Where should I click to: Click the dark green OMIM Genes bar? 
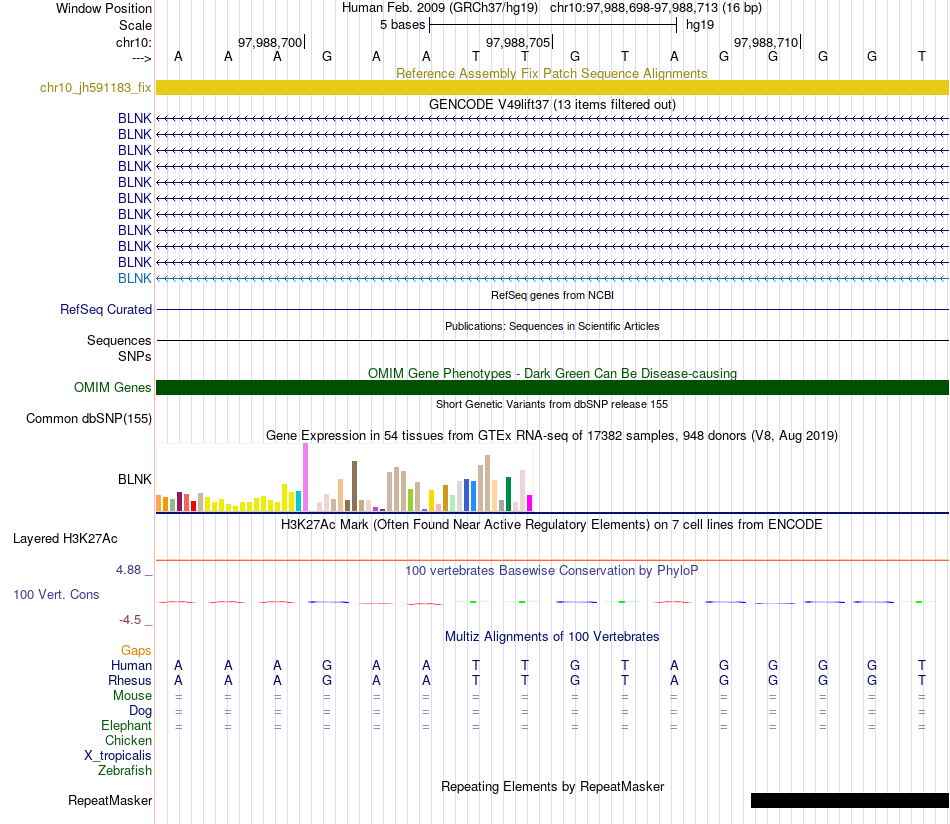(552, 387)
